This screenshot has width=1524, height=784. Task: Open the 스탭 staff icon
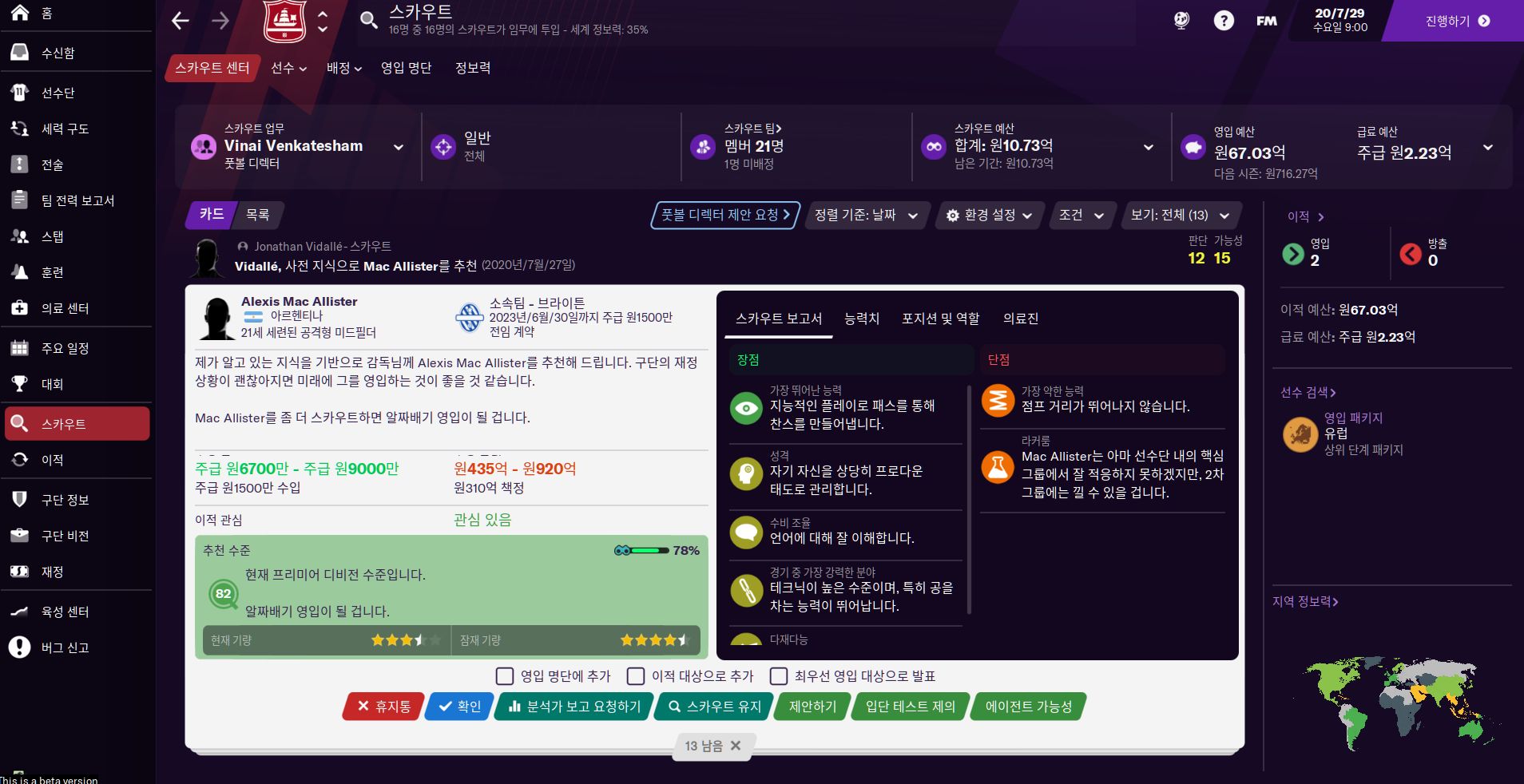(x=19, y=236)
